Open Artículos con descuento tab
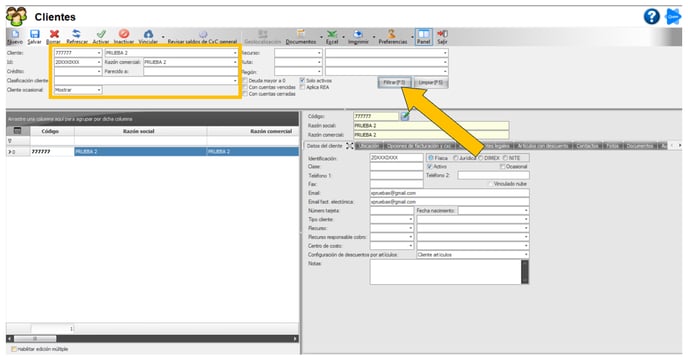 click(x=543, y=146)
